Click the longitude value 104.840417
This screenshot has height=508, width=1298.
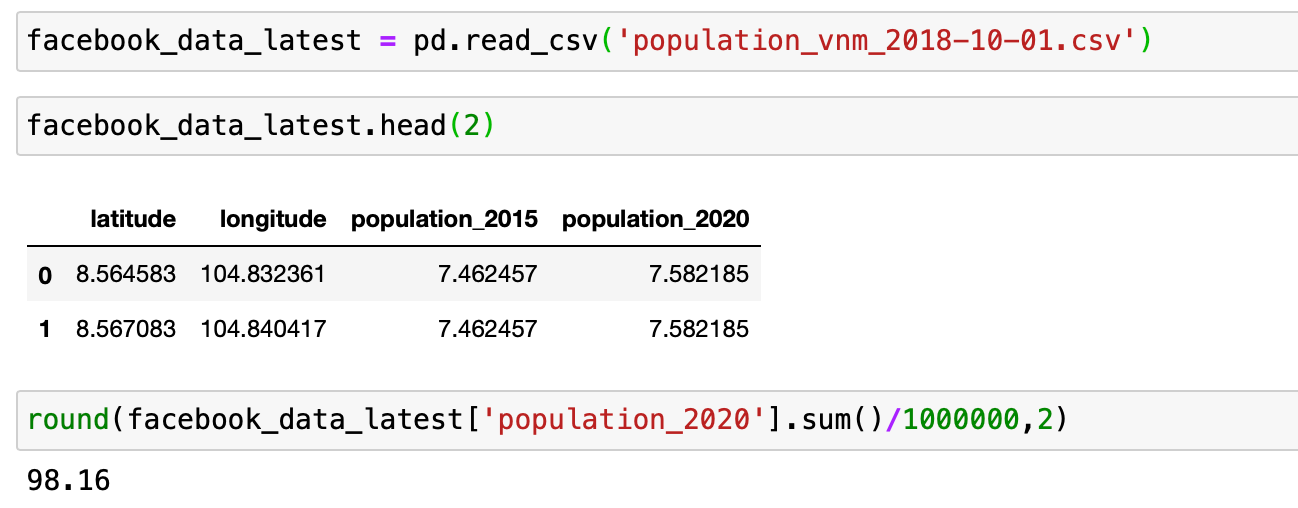click(263, 328)
